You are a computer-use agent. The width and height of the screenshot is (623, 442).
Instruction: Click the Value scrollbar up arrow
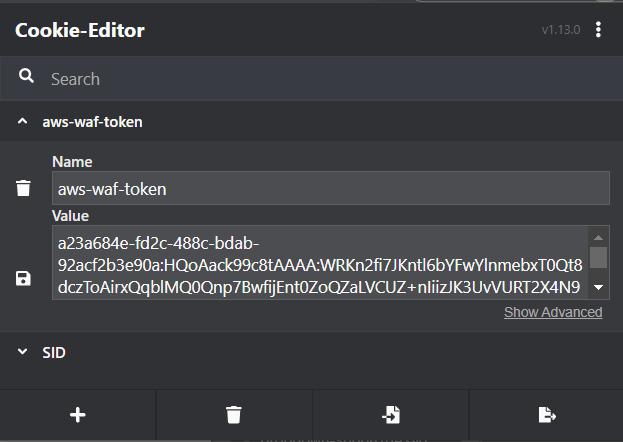[598, 237]
